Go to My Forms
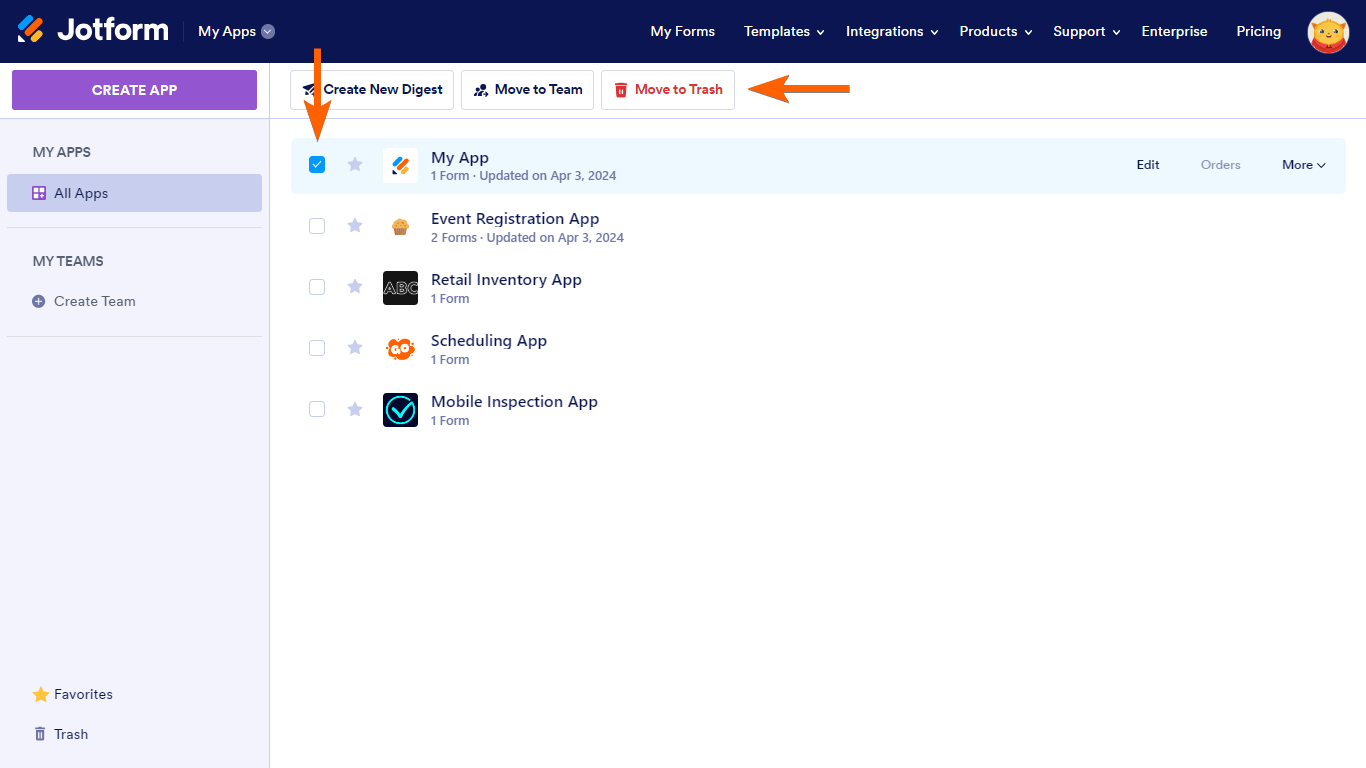 pyautogui.click(x=682, y=32)
